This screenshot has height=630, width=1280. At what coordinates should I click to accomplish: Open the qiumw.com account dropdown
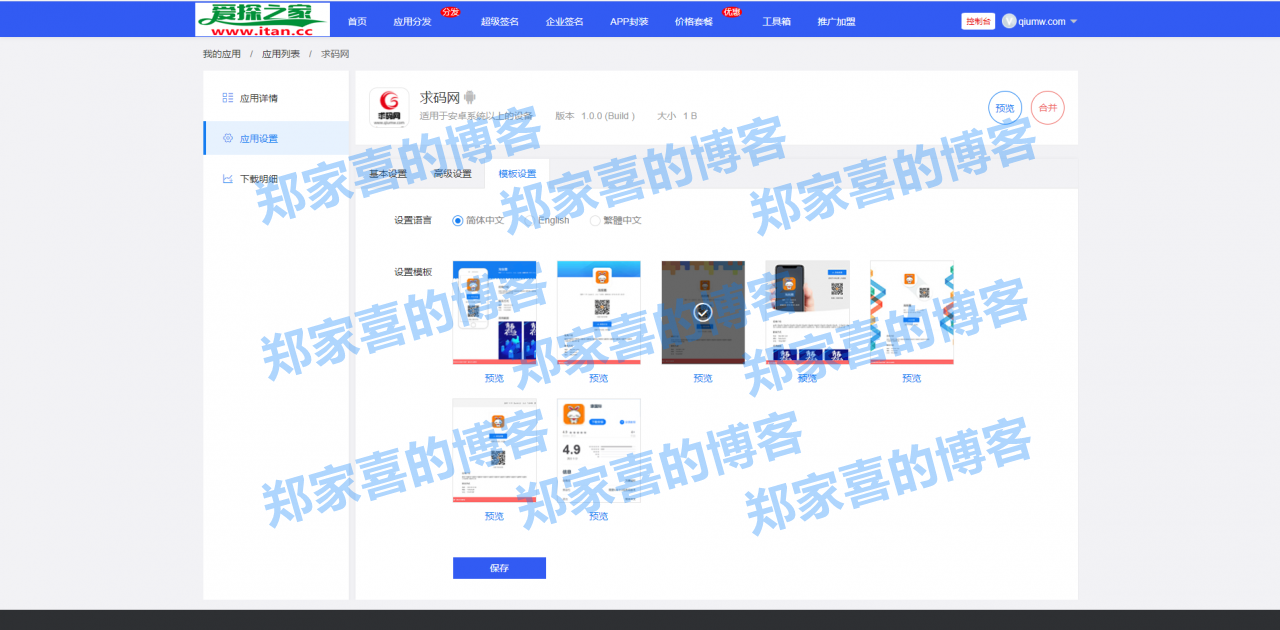click(x=1039, y=21)
